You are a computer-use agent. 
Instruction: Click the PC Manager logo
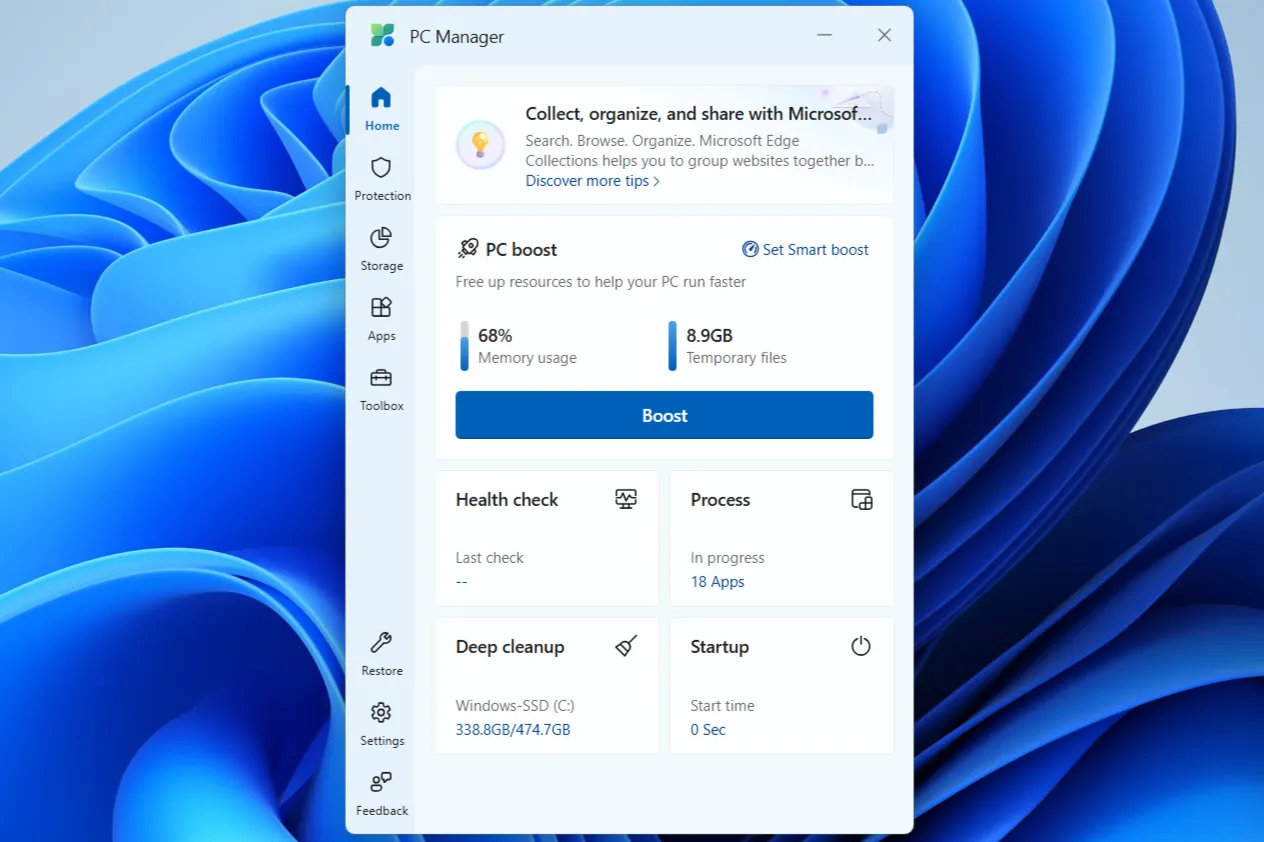383,35
